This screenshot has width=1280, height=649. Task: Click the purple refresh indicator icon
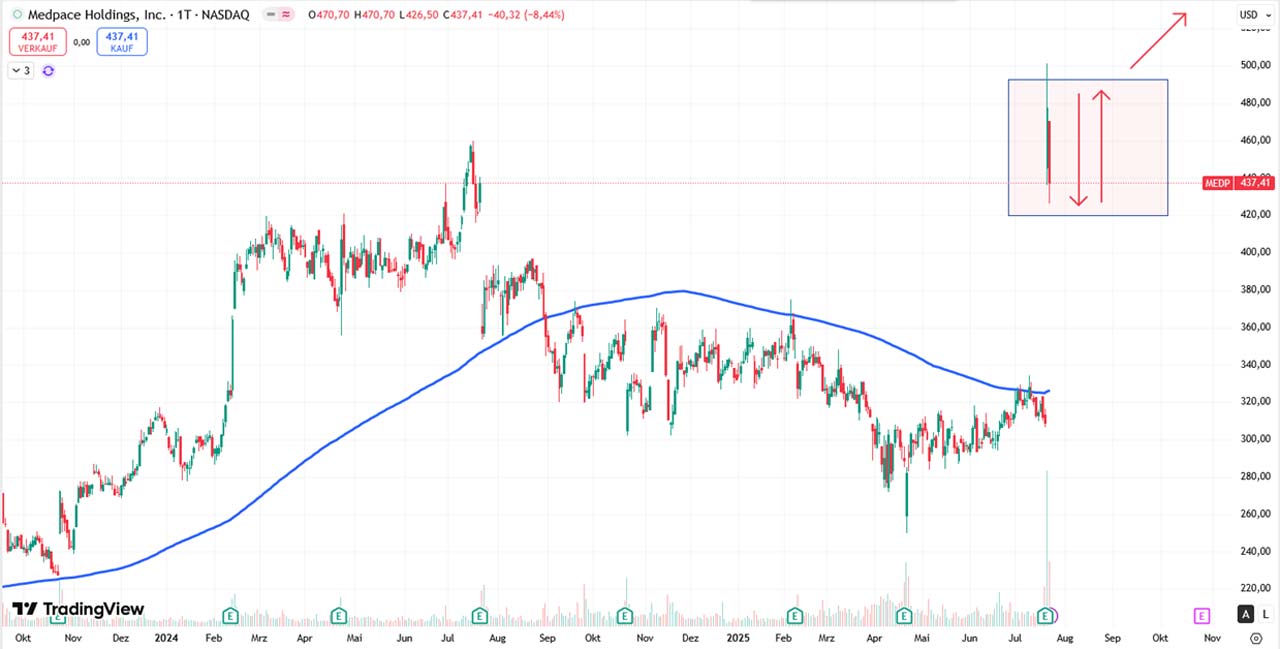48,71
